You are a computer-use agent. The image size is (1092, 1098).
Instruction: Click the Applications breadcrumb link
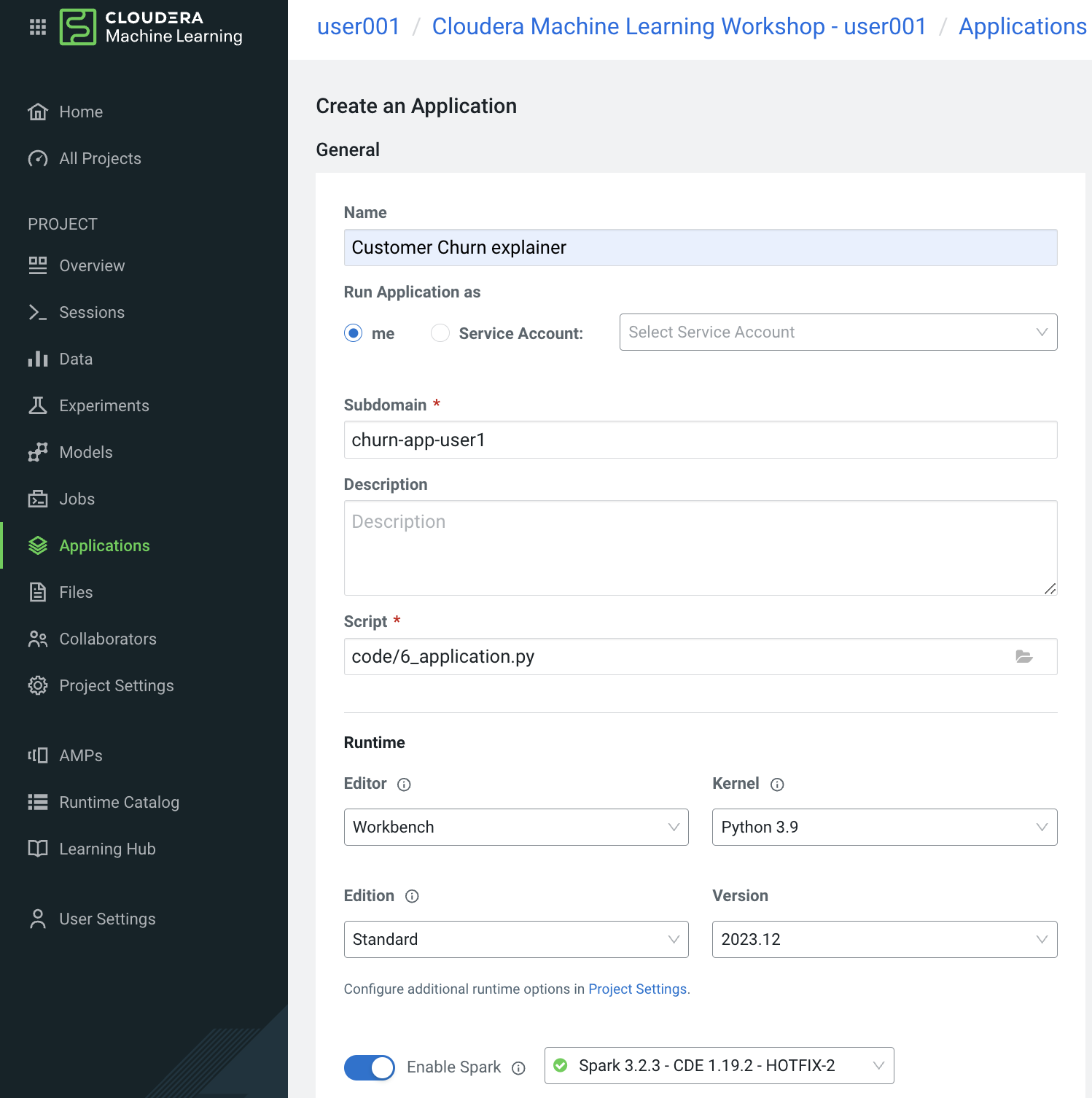[x=1023, y=26]
